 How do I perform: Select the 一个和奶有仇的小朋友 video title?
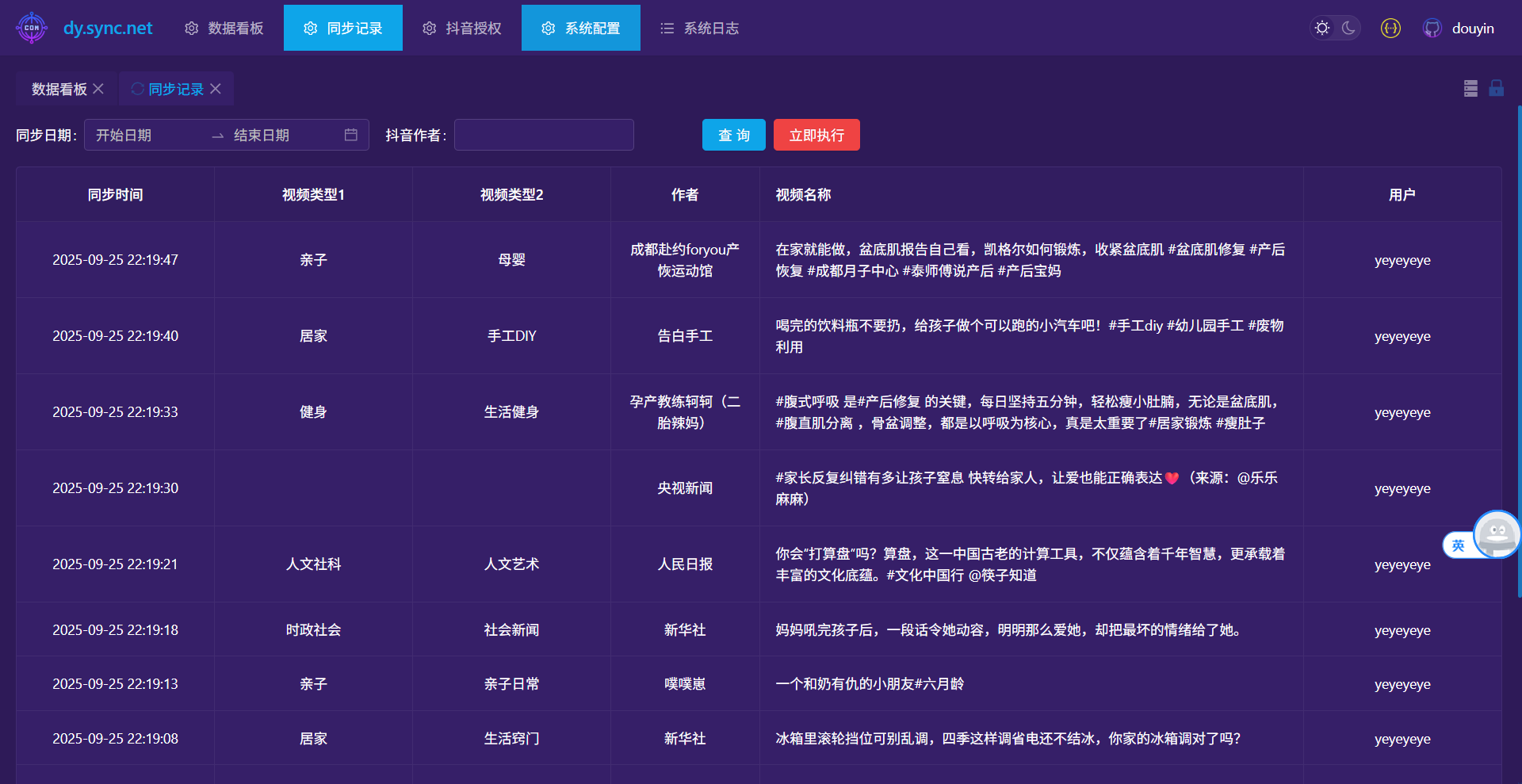[870, 684]
